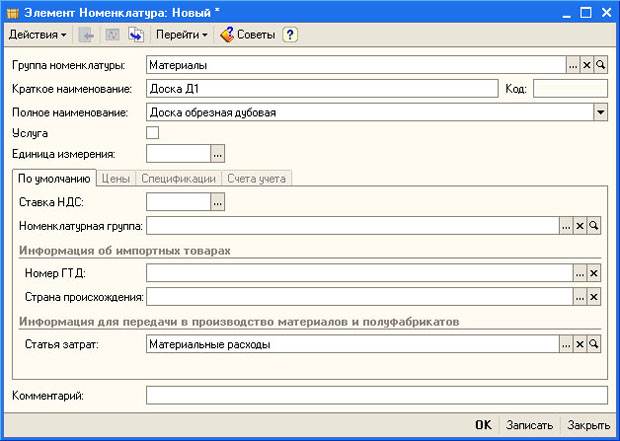Clear the Группа номенклатуры field with X
Screen dimensions: 620x441
(587, 65)
